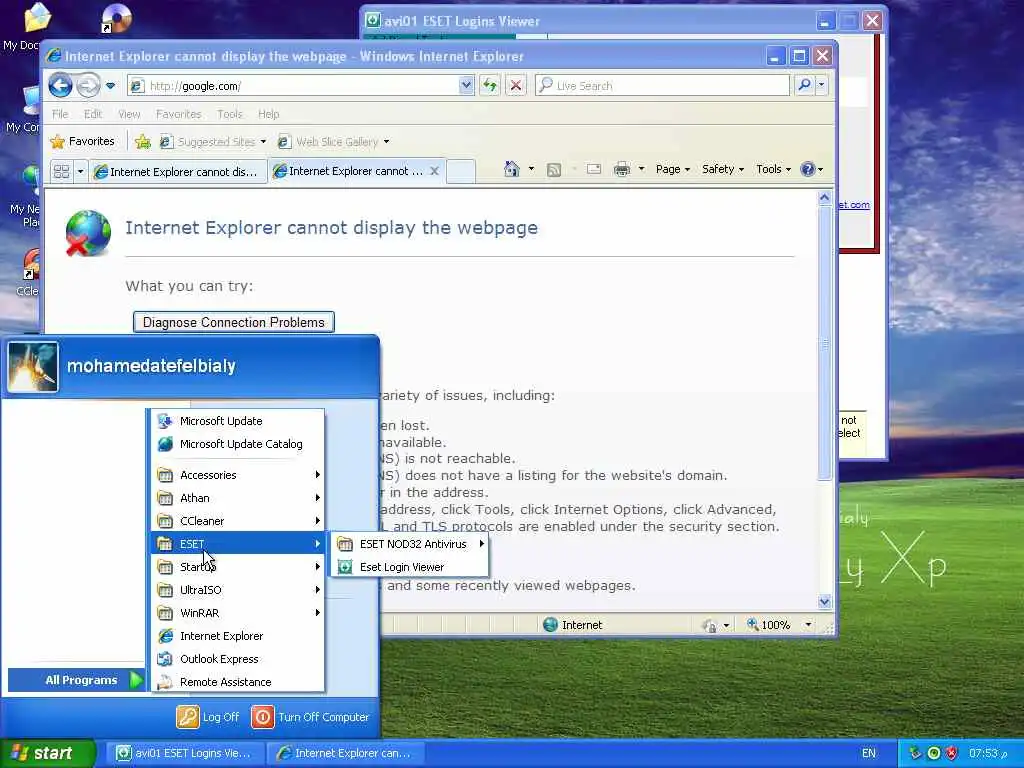Open the Help question mark icon
The image size is (1024, 768).
(x=808, y=169)
